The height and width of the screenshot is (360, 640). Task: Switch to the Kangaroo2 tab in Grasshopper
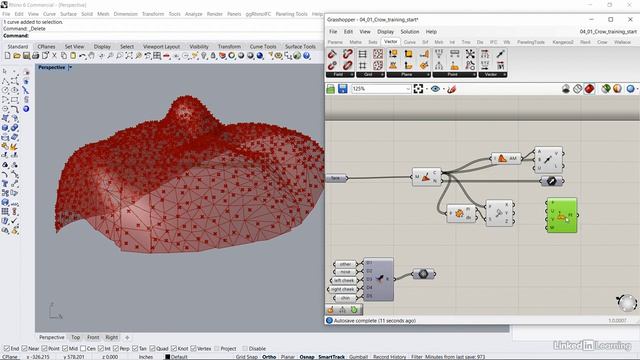coord(563,42)
